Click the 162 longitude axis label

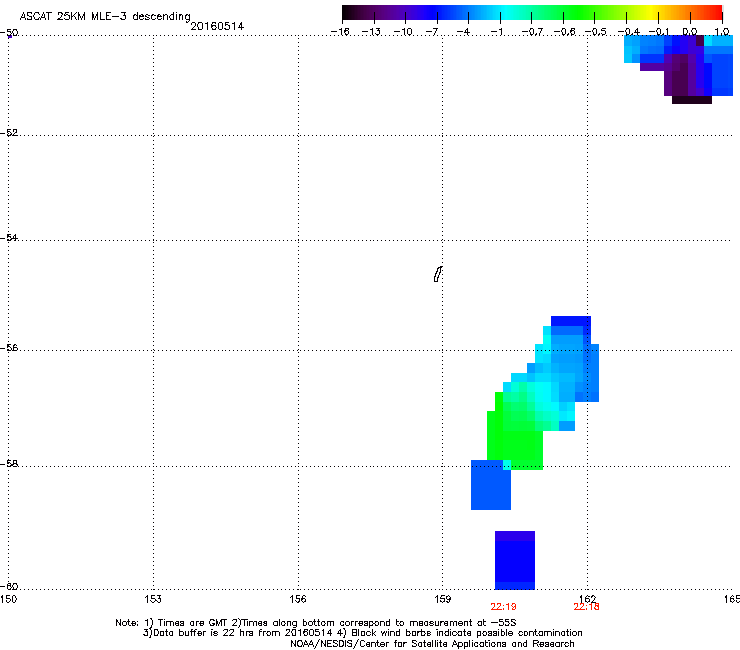tap(587, 599)
